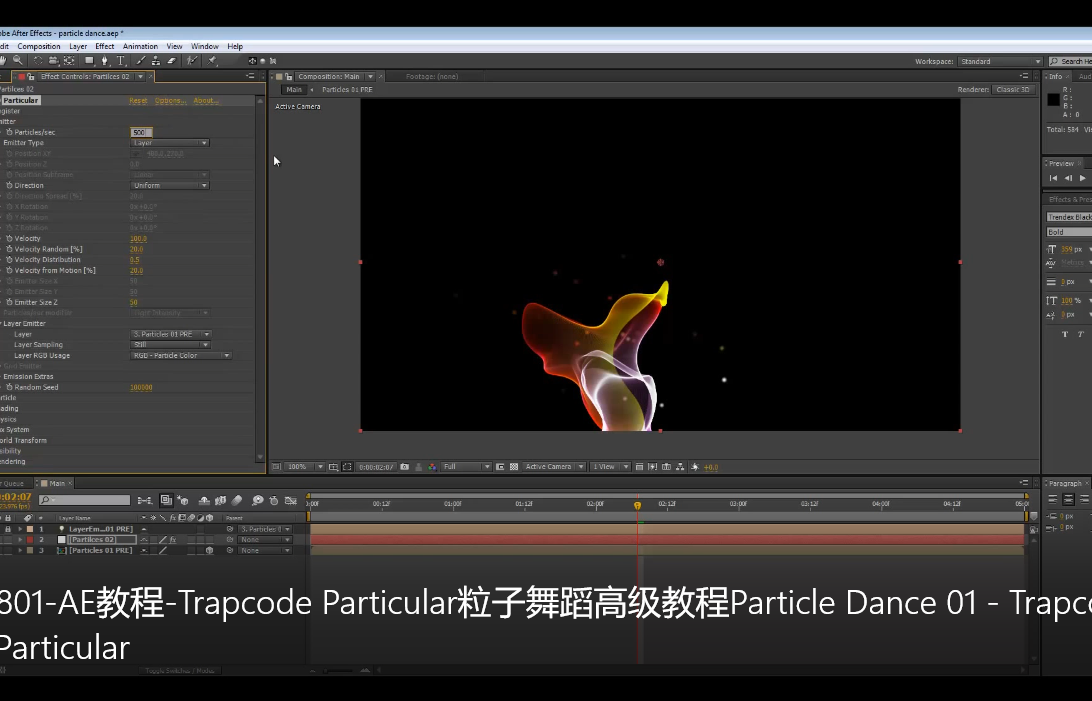
Task: Open the resolution dropdown set to Full
Action: [467, 467]
